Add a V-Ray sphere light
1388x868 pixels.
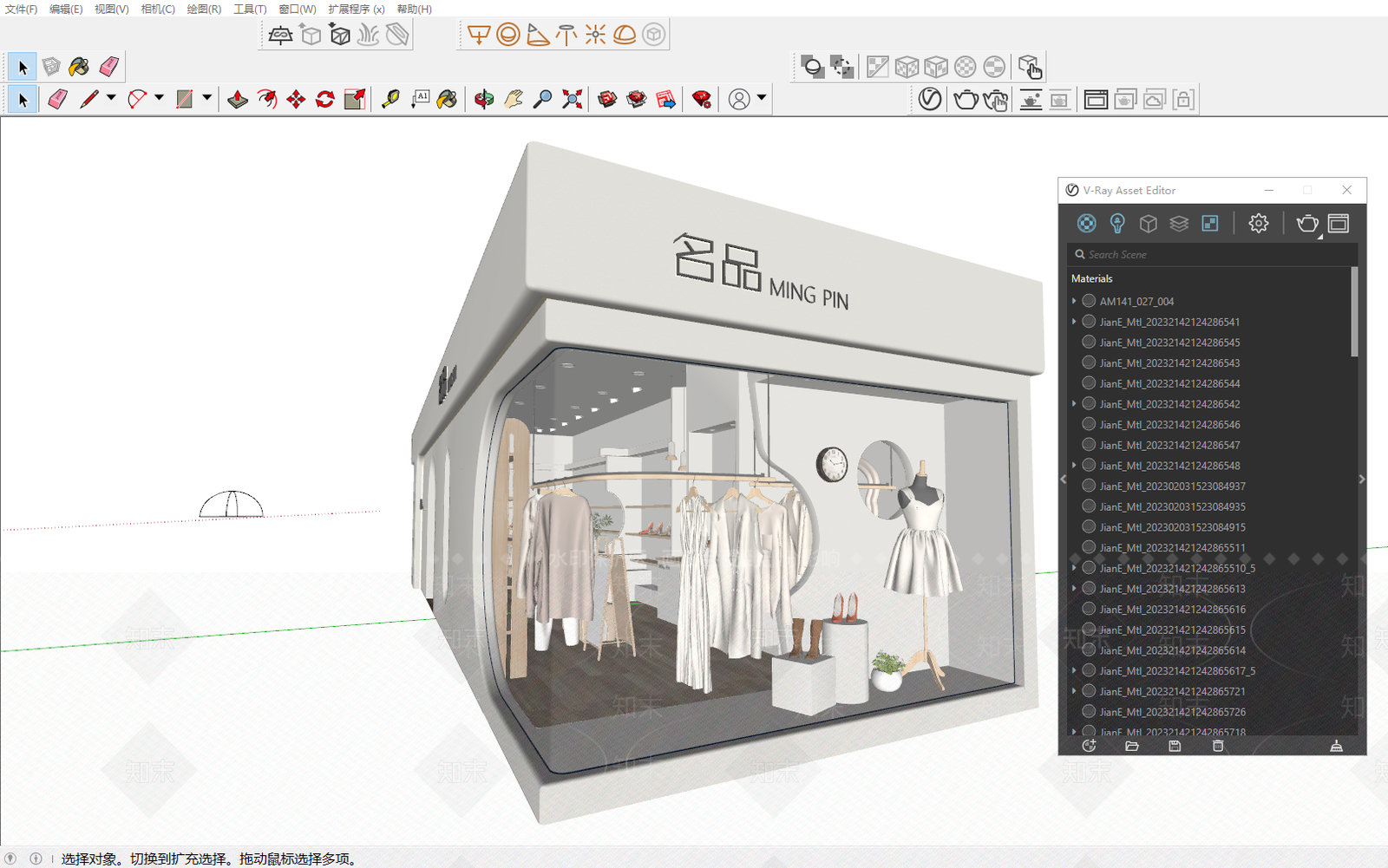[508, 35]
